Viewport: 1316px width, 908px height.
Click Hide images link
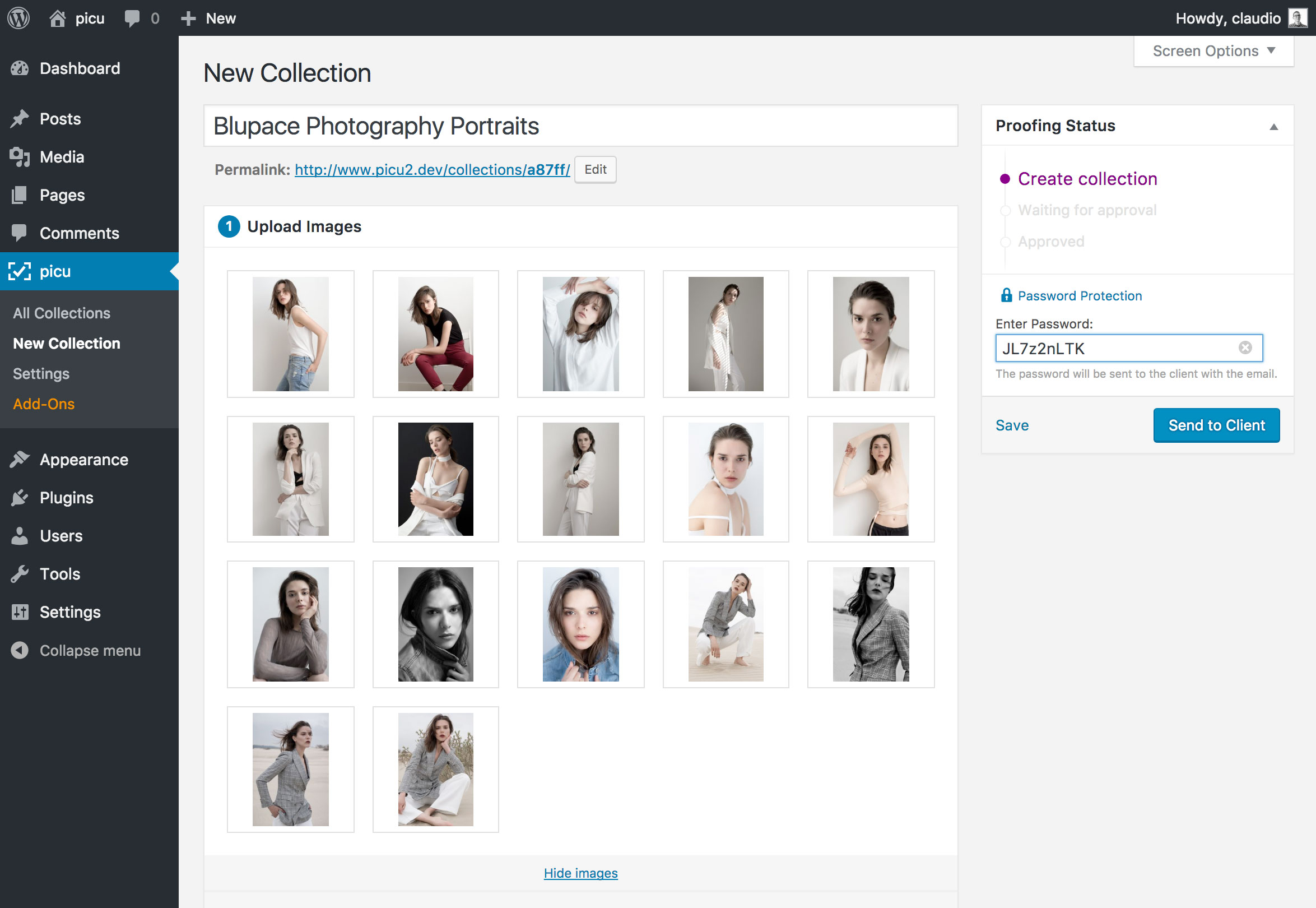[x=580, y=873]
